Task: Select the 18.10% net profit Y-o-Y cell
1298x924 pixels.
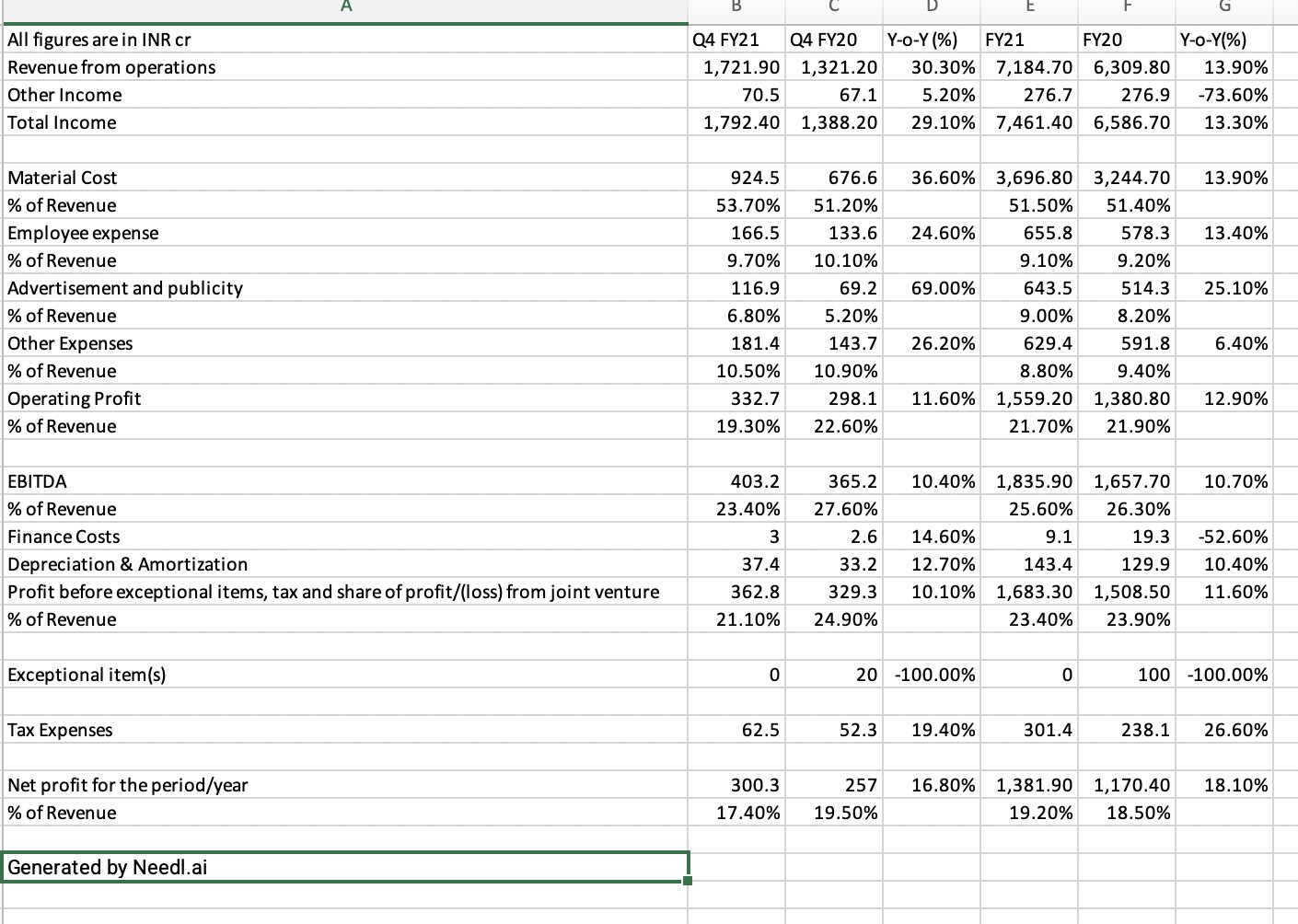Action: pos(1224,785)
